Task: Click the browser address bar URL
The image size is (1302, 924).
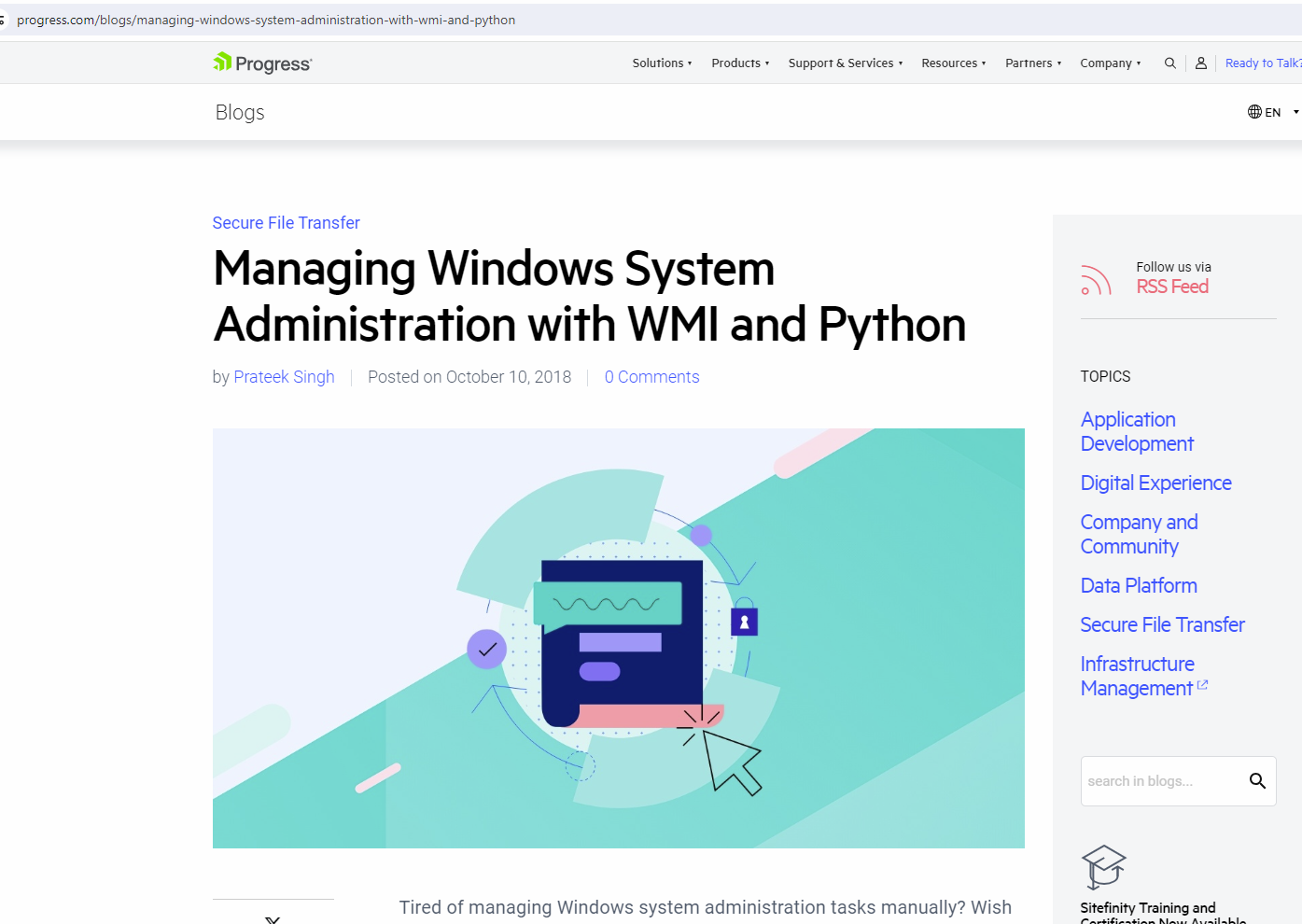Action: click(266, 20)
